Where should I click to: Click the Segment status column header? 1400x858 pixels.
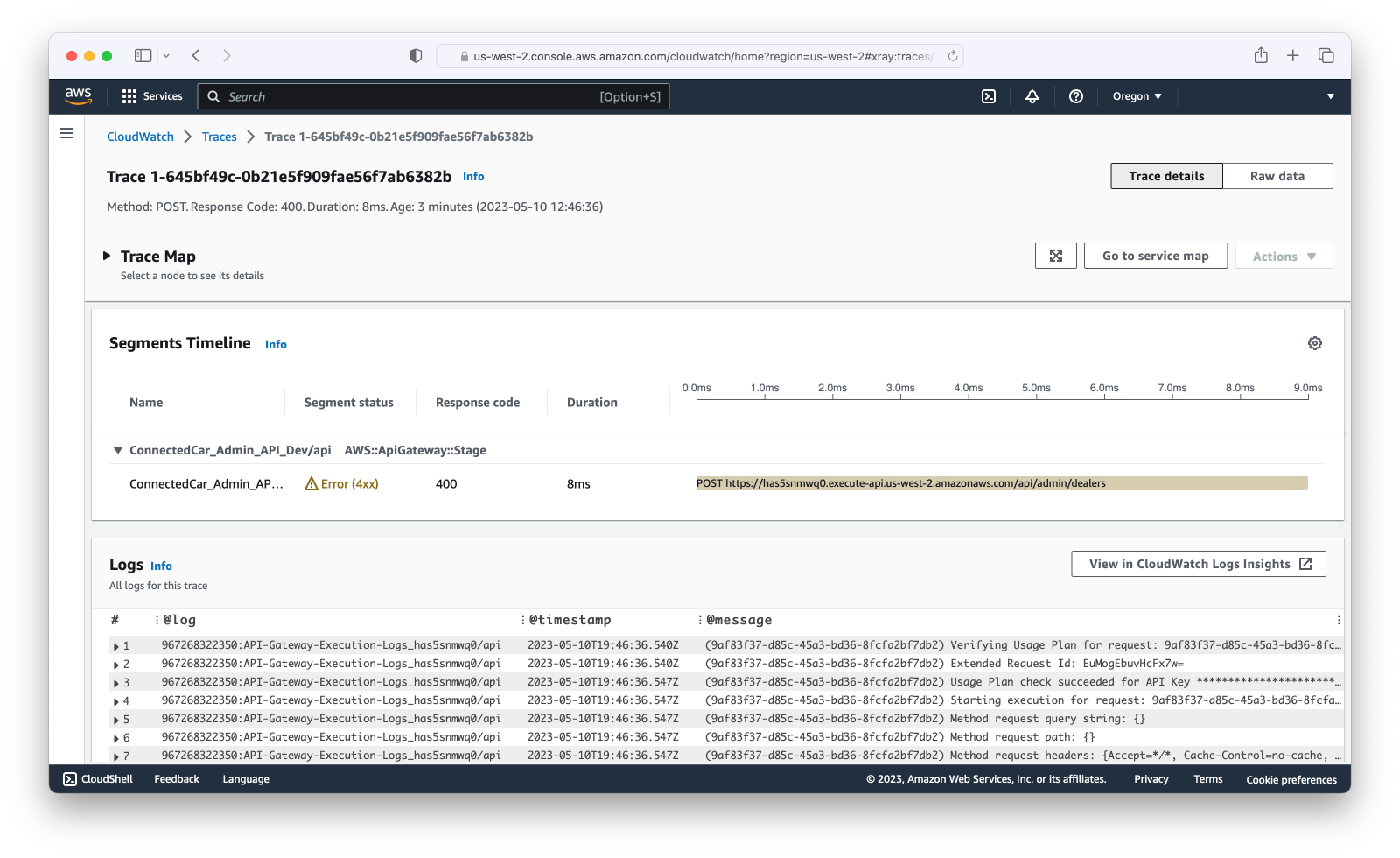pyautogui.click(x=349, y=403)
